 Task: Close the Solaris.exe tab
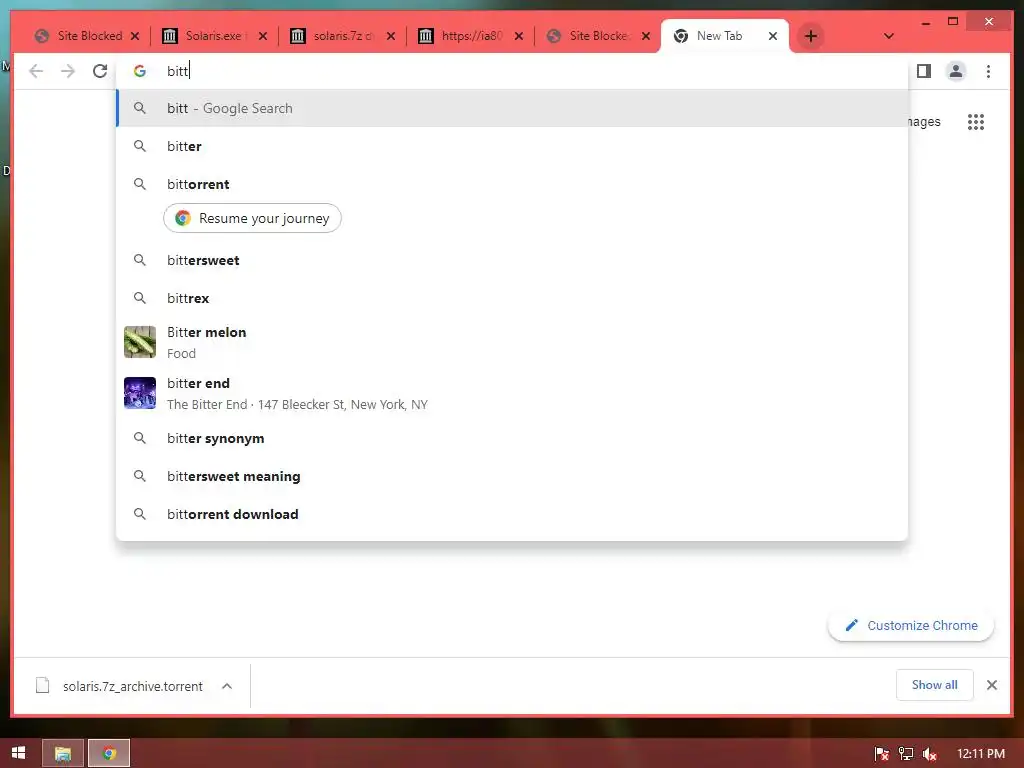pyautogui.click(x=263, y=36)
